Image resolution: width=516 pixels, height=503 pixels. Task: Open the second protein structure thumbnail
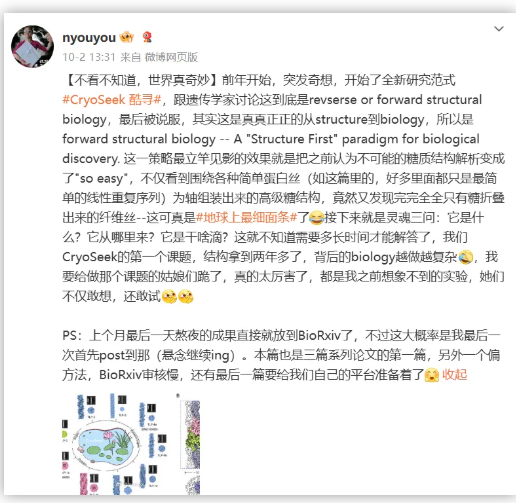click(188, 443)
